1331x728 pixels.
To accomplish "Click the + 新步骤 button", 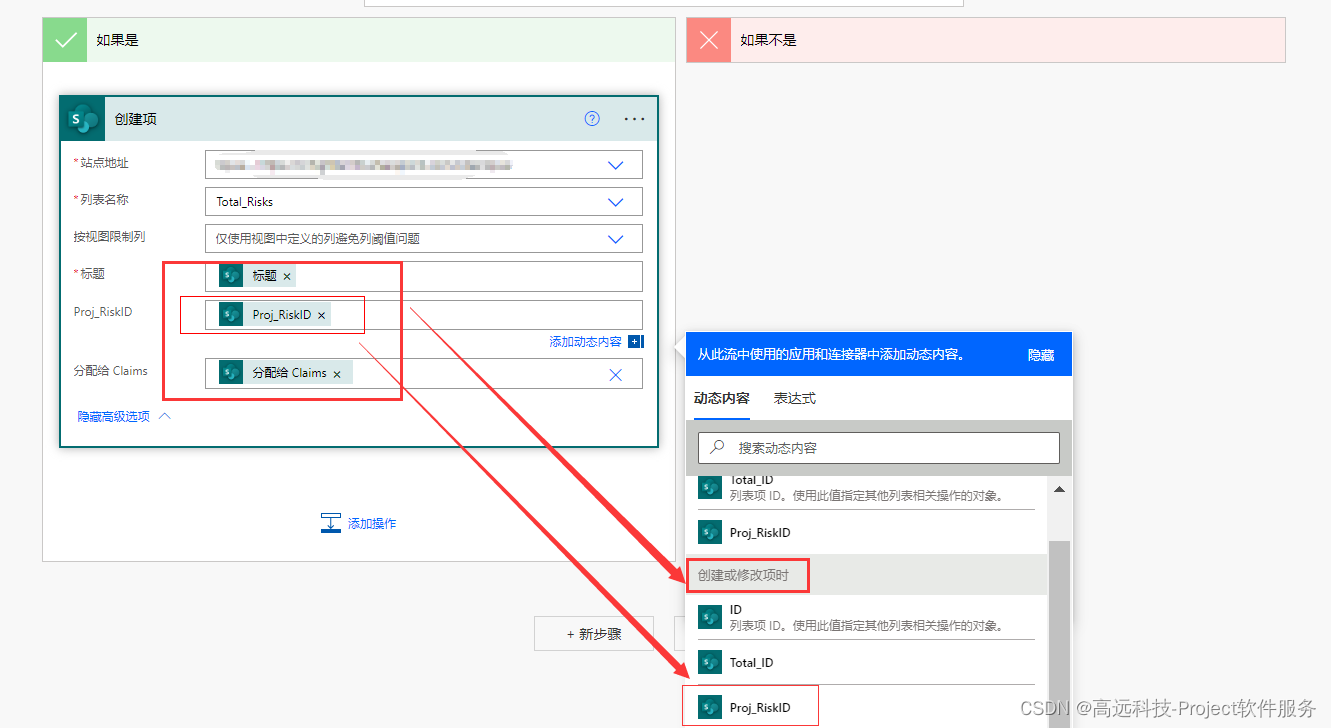I will coord(593,633).
